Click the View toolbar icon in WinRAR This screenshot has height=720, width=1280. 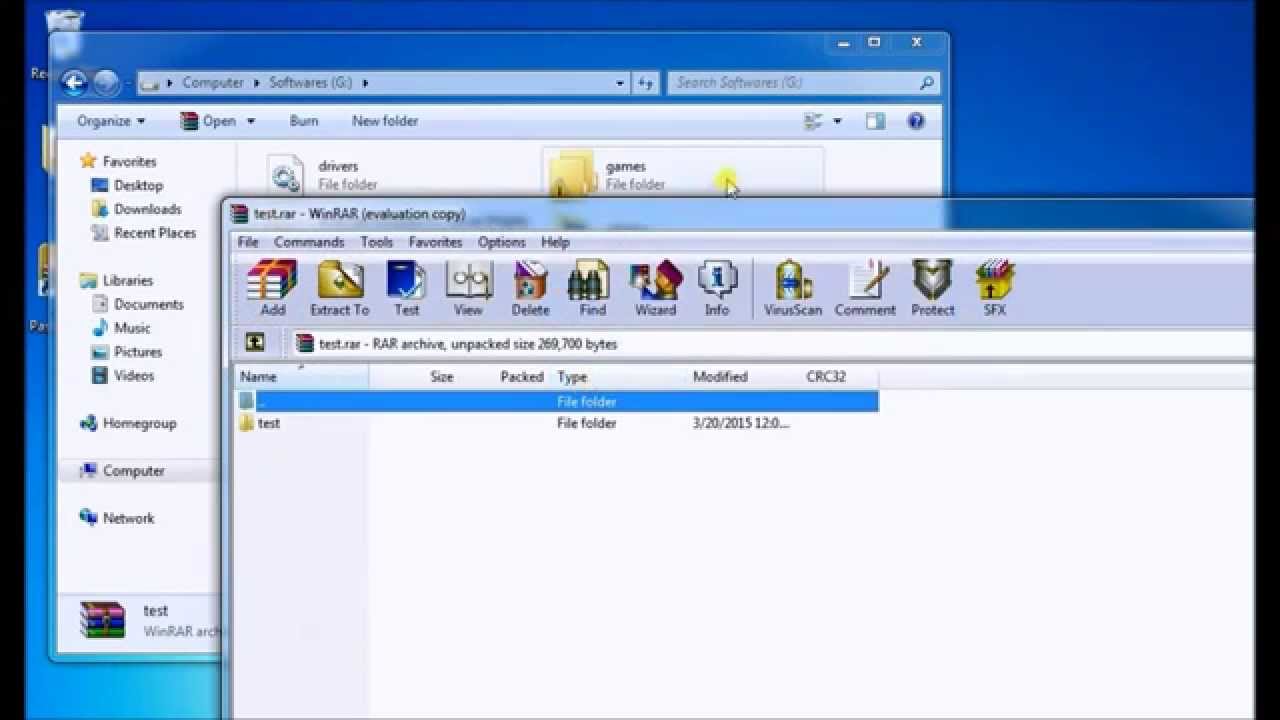coord(468,288)
